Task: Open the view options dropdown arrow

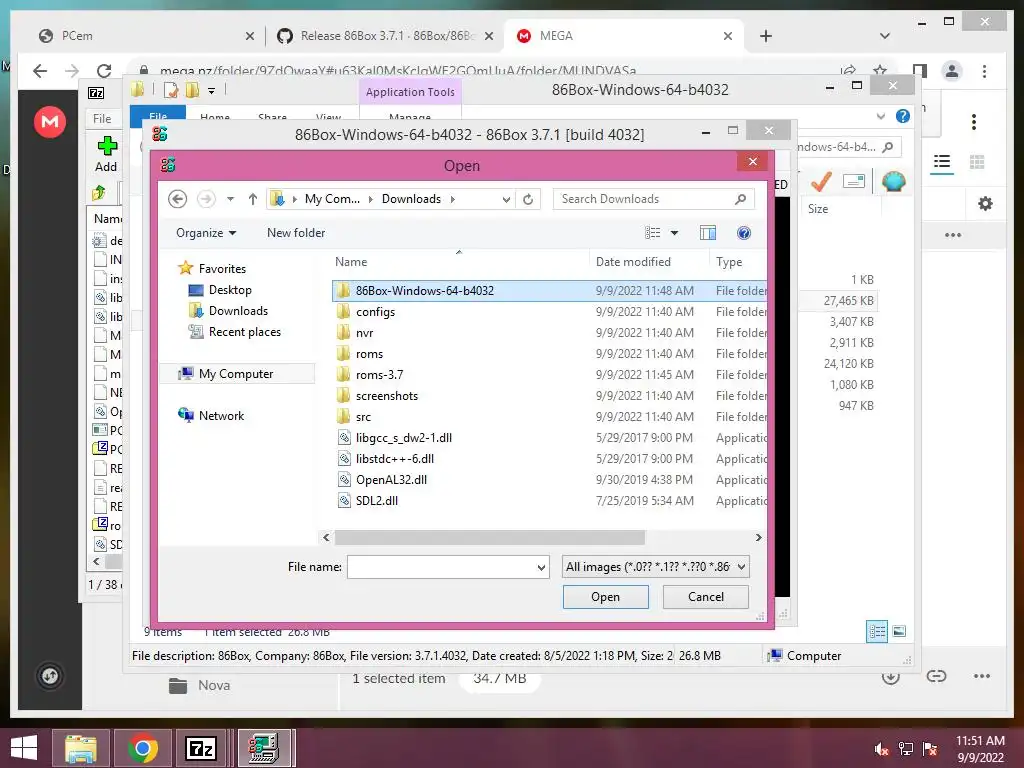Action: point(675,233)
